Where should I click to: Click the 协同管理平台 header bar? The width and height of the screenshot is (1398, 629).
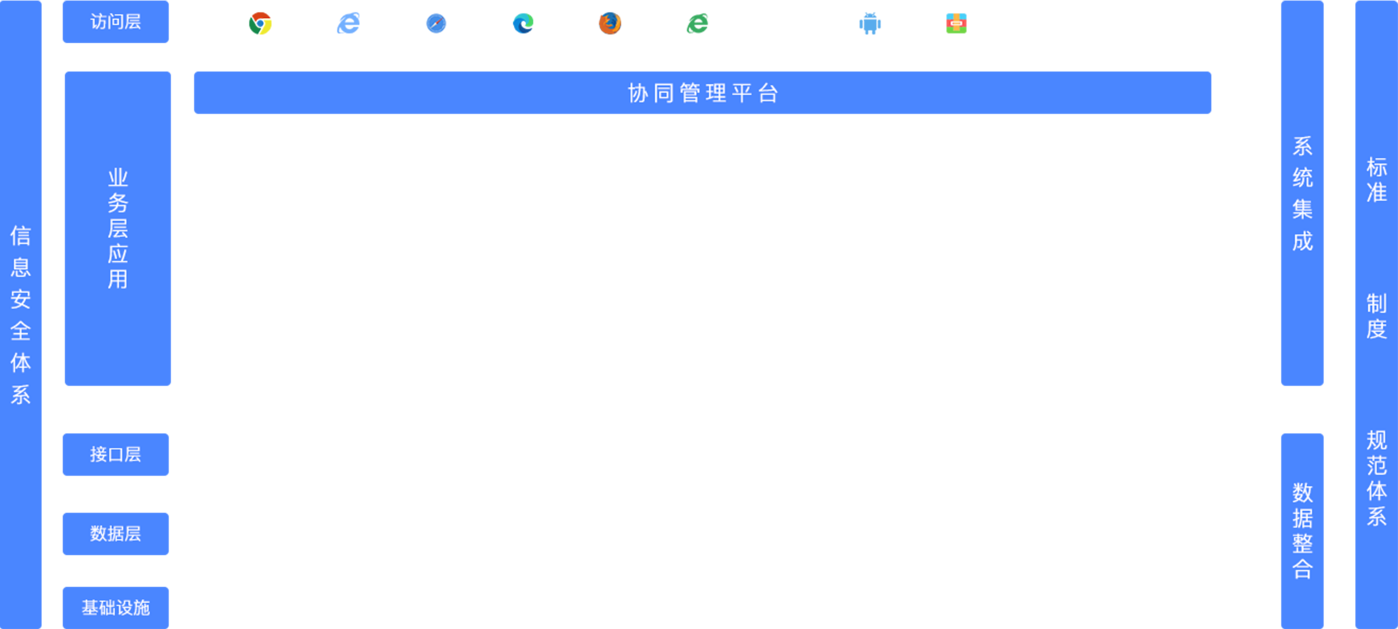pos(702,93)
